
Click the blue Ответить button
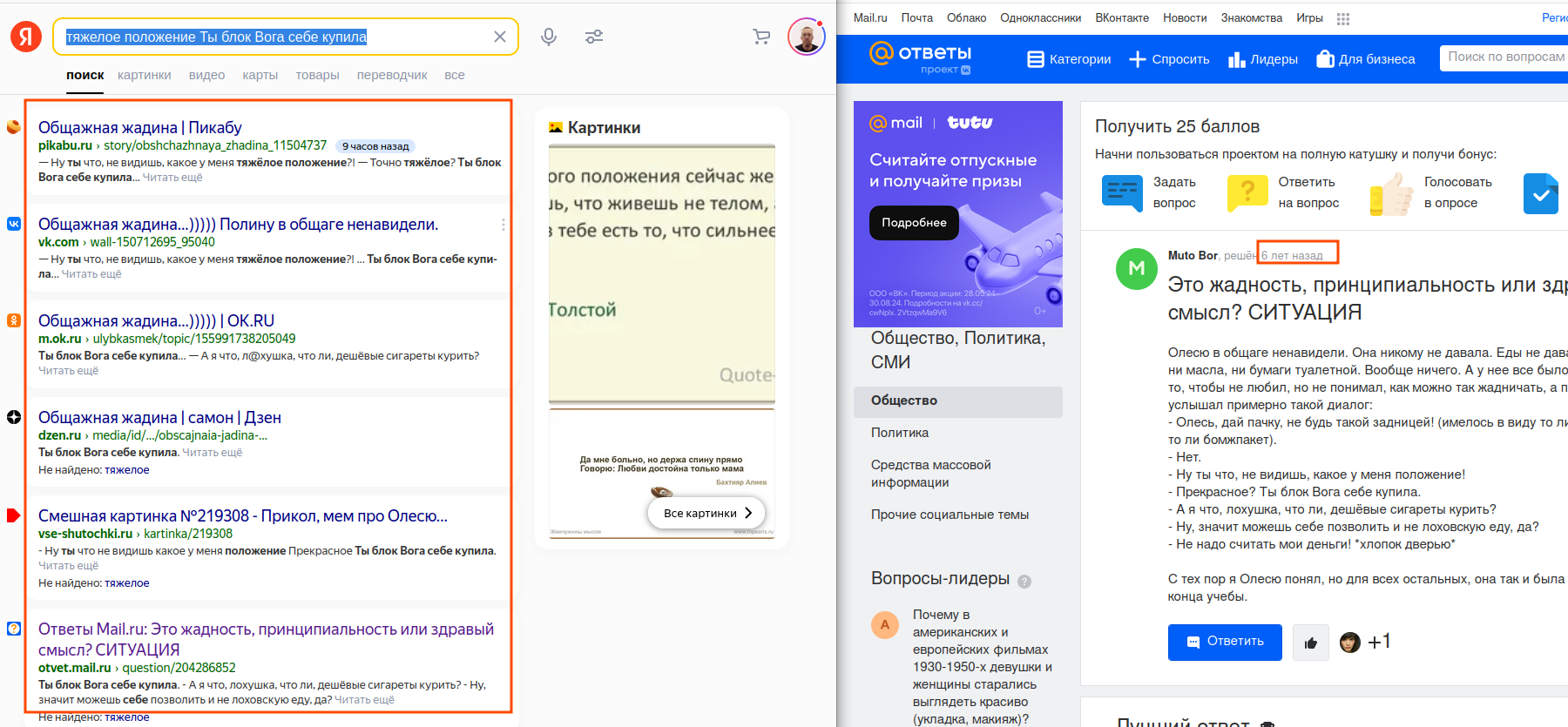[x=1225, y=643]
